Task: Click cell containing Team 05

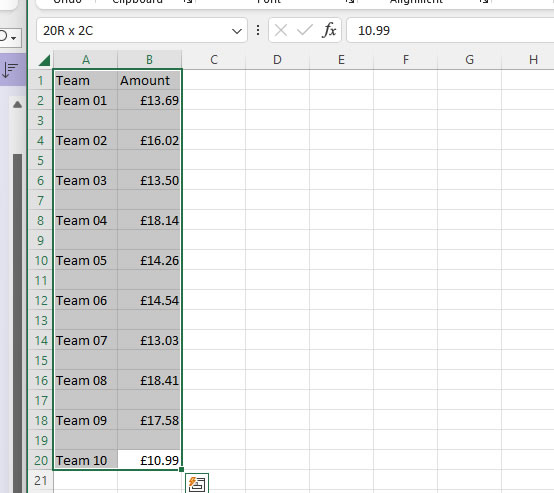Action: click(86, 260)
